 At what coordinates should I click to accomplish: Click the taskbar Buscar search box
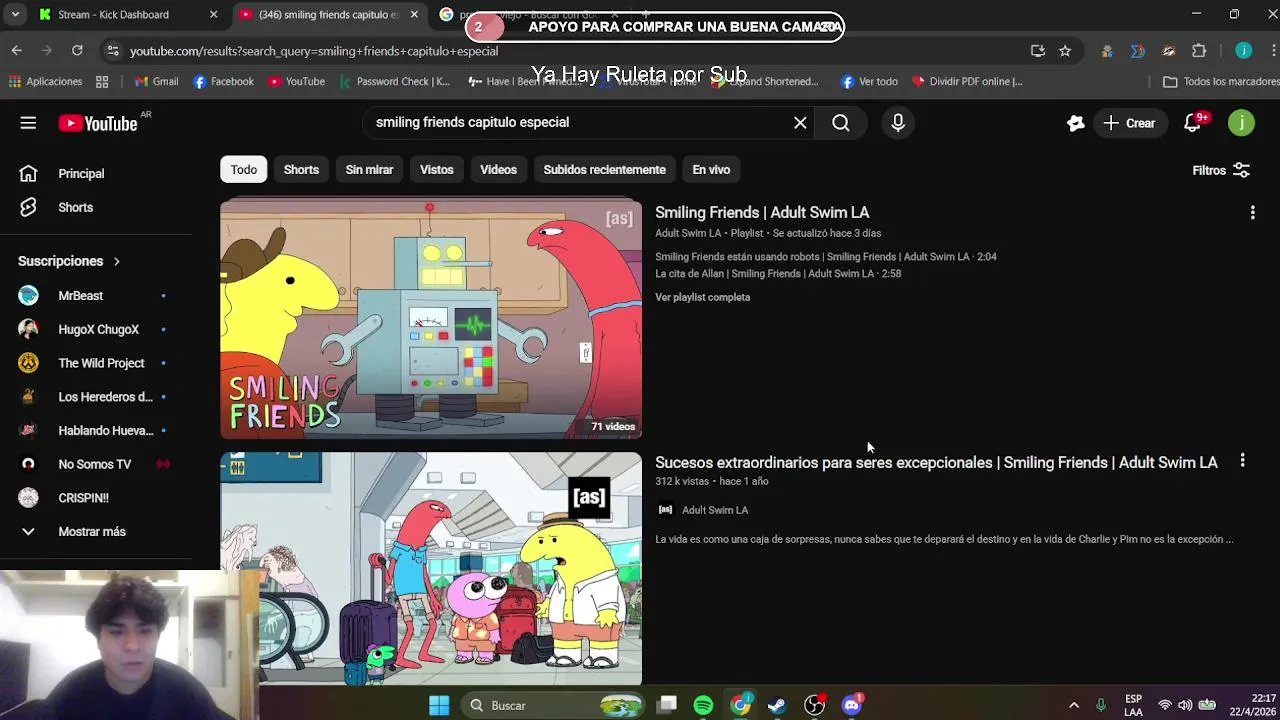(555, 706)
